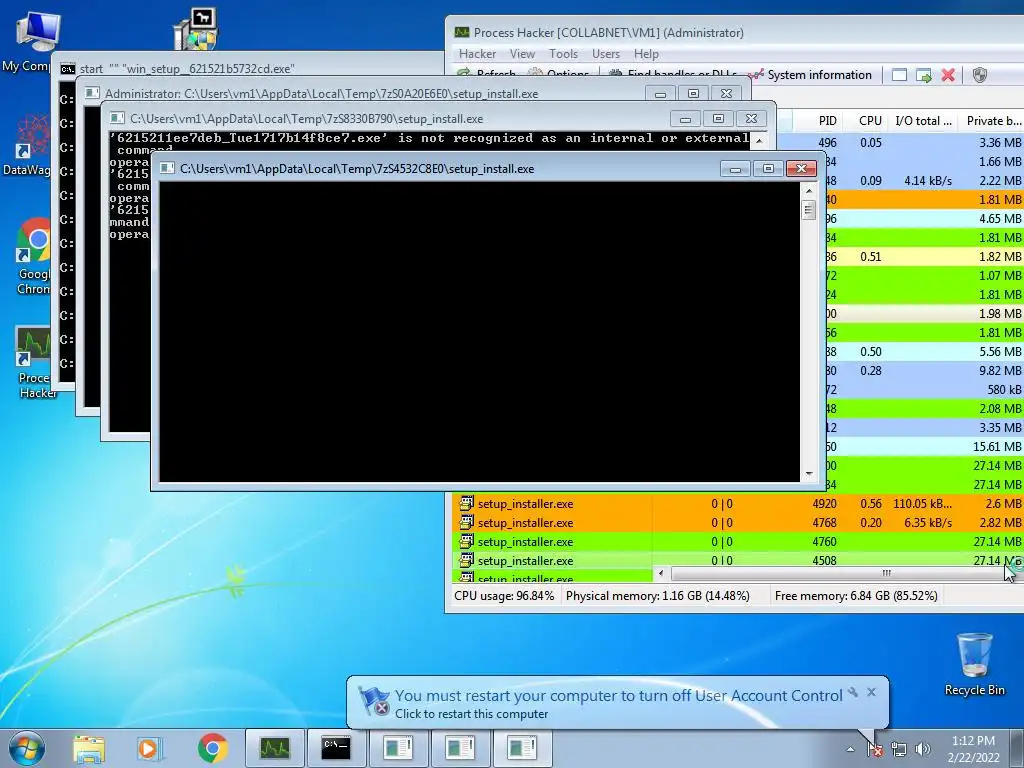Click icon of setup_installer.exe PID 4768
This screenshot has width=1024, height=768.
tap(466, 522)
